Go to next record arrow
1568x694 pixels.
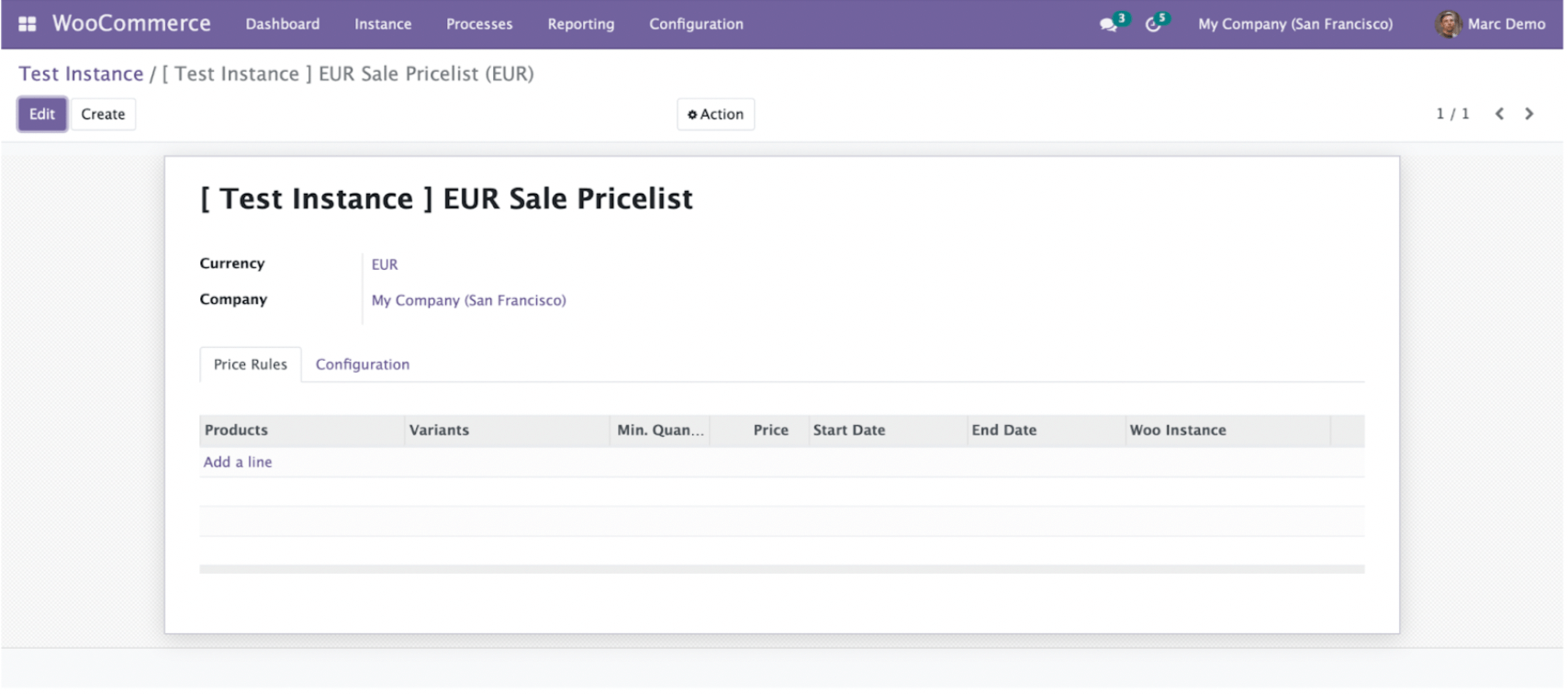[1529, 114]
